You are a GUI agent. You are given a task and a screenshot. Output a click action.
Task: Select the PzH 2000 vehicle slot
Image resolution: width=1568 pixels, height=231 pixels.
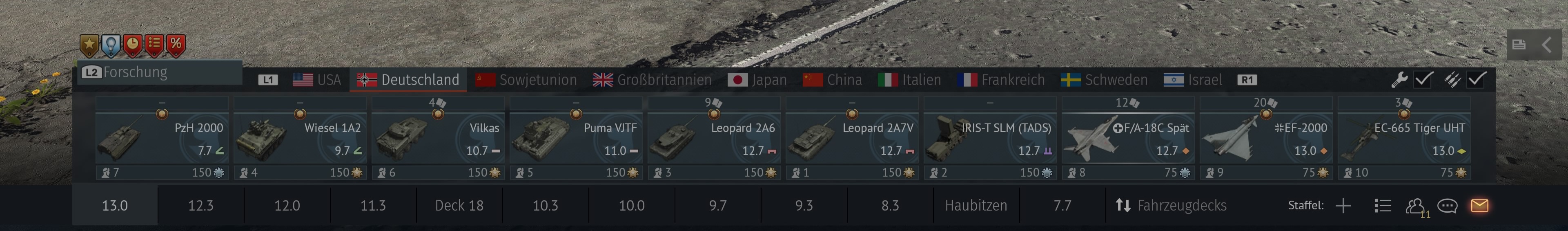tap(162, 138)
